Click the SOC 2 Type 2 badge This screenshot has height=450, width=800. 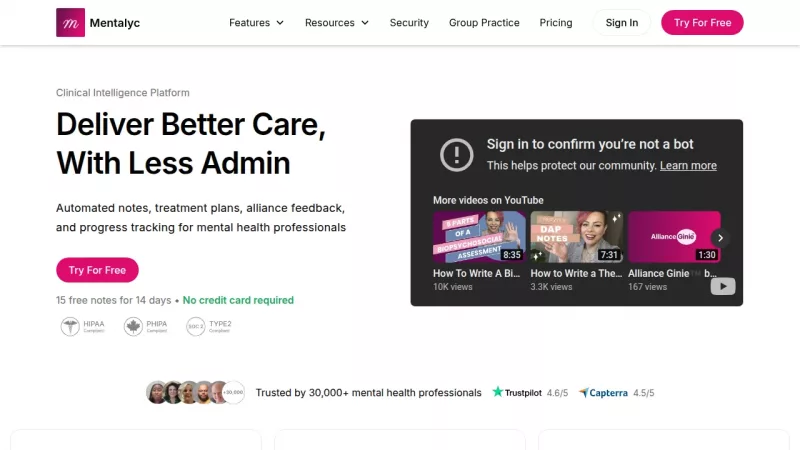[x=196, y=327]
